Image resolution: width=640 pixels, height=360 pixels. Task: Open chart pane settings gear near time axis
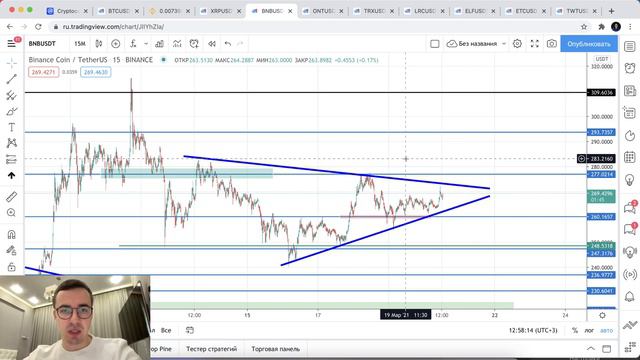coord(602,315)
